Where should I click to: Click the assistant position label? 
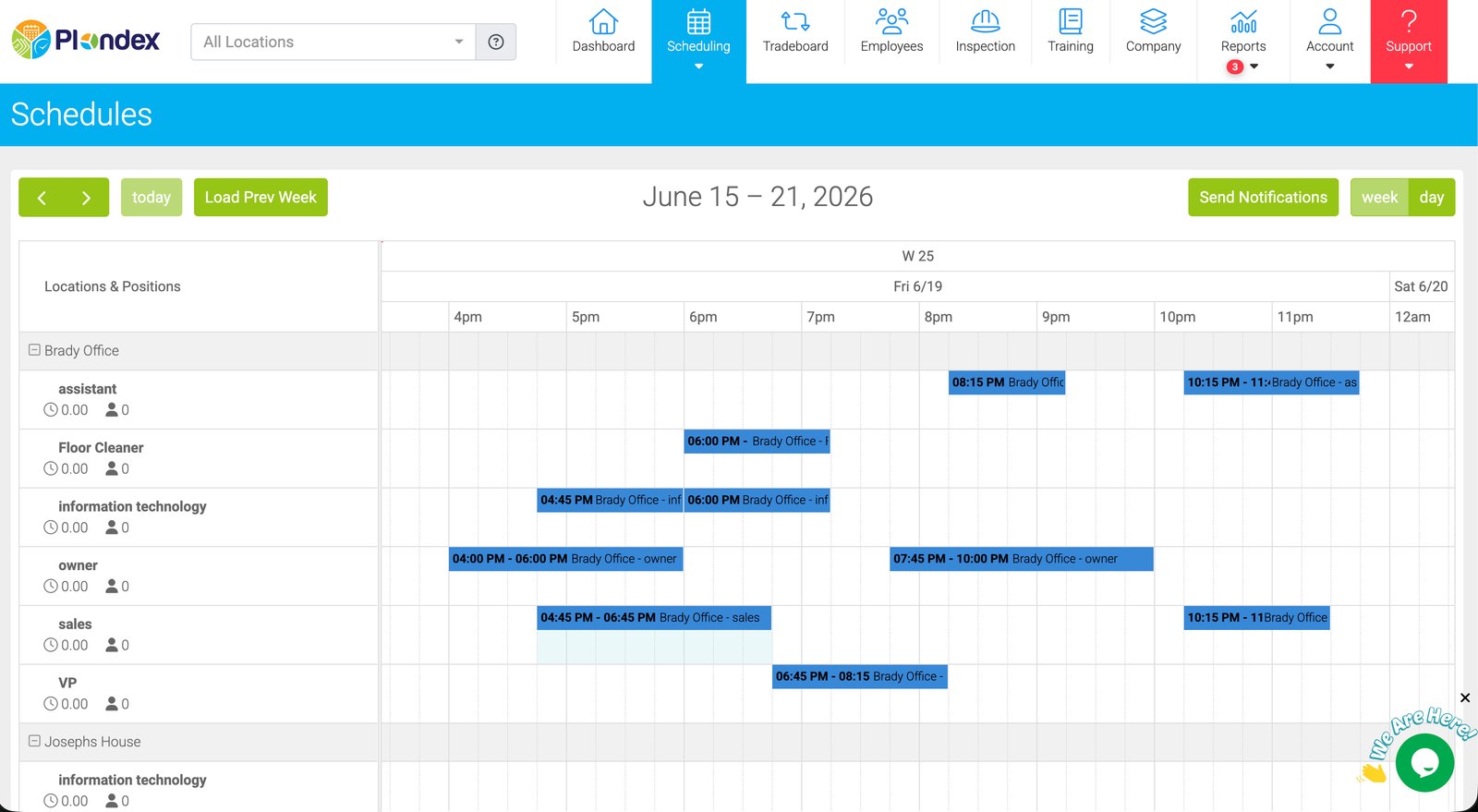87,389
